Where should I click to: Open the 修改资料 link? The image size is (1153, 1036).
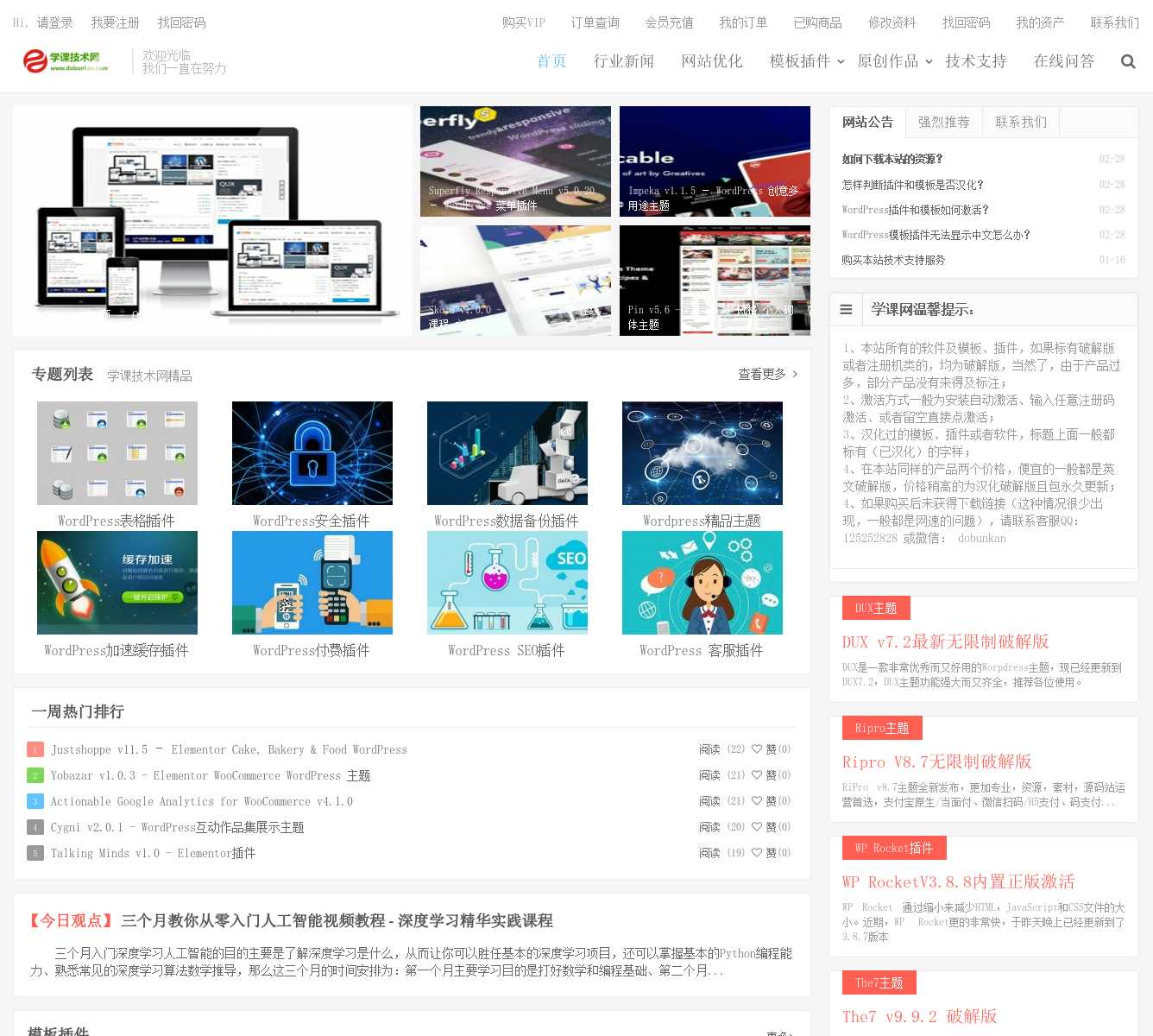[892, 22]
